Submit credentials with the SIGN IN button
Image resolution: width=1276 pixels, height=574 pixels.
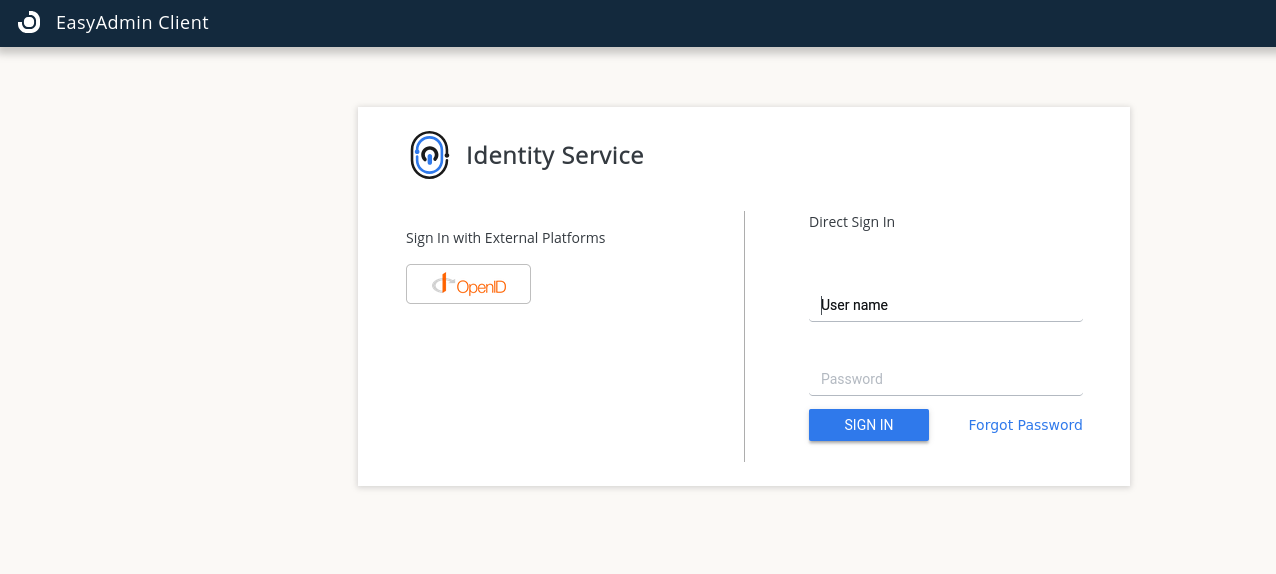[869, 425]
